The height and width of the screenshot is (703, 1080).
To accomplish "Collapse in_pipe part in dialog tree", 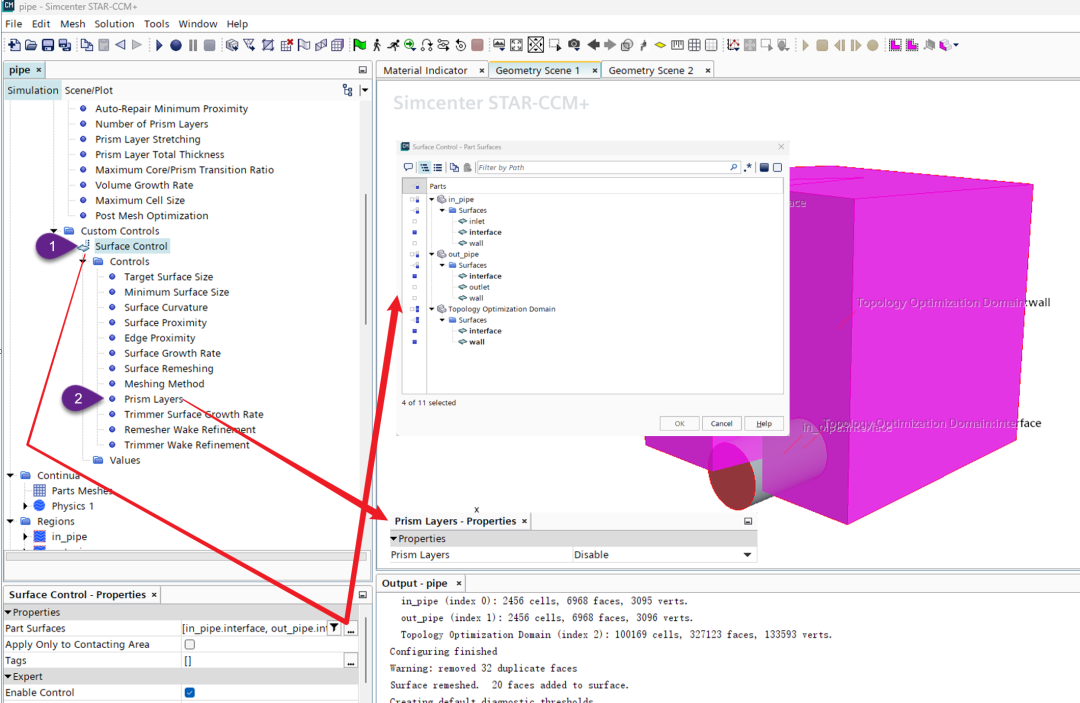I will point(432,200).
